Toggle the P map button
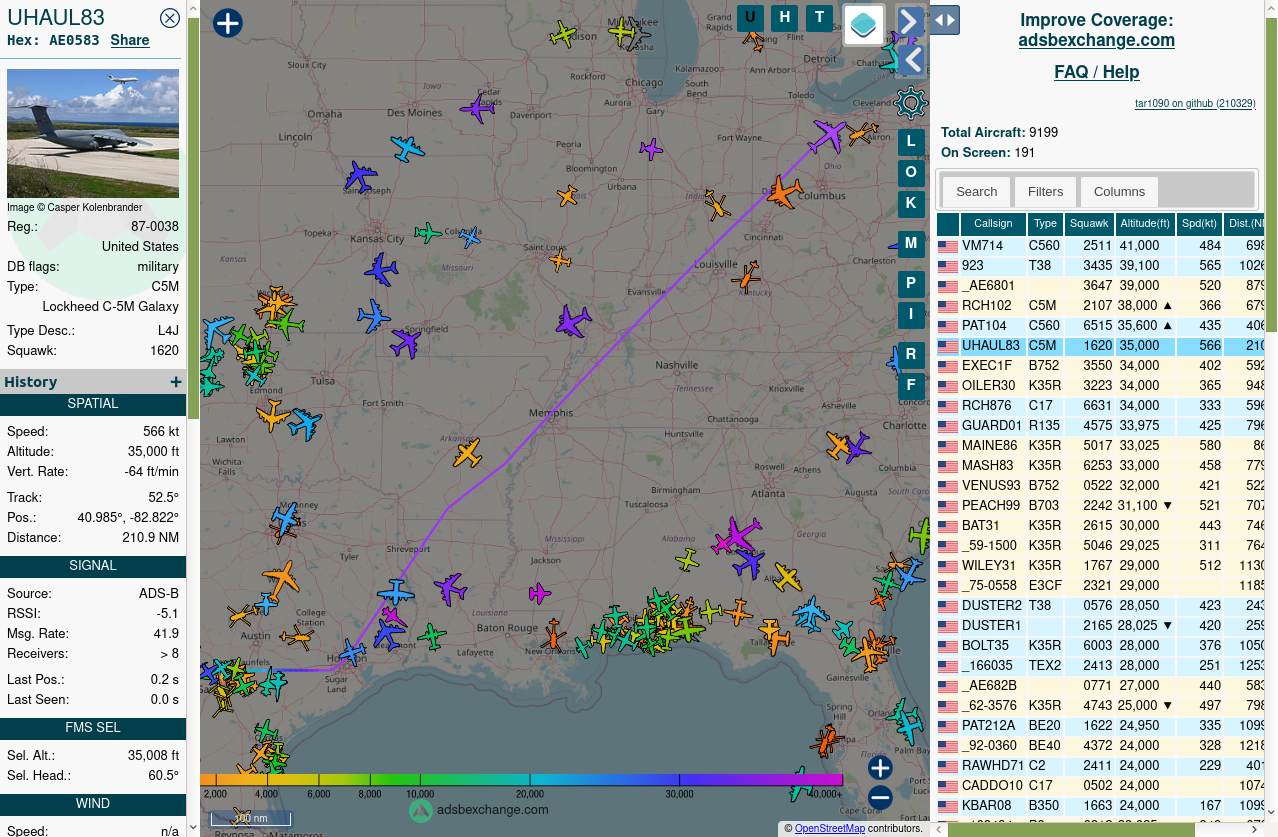 [911, 284]
